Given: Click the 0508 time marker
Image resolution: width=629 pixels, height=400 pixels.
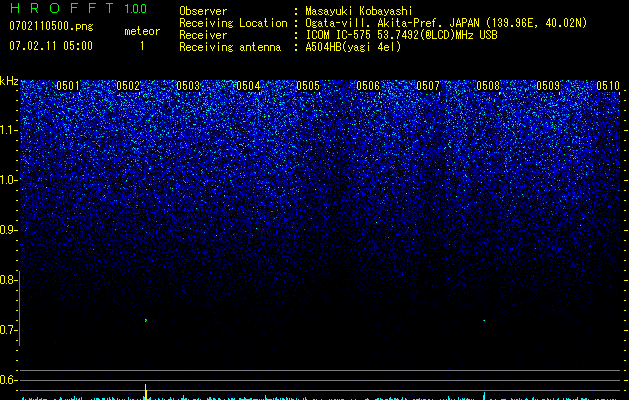Looking at the screenshot, I should [x=488, y=86].
